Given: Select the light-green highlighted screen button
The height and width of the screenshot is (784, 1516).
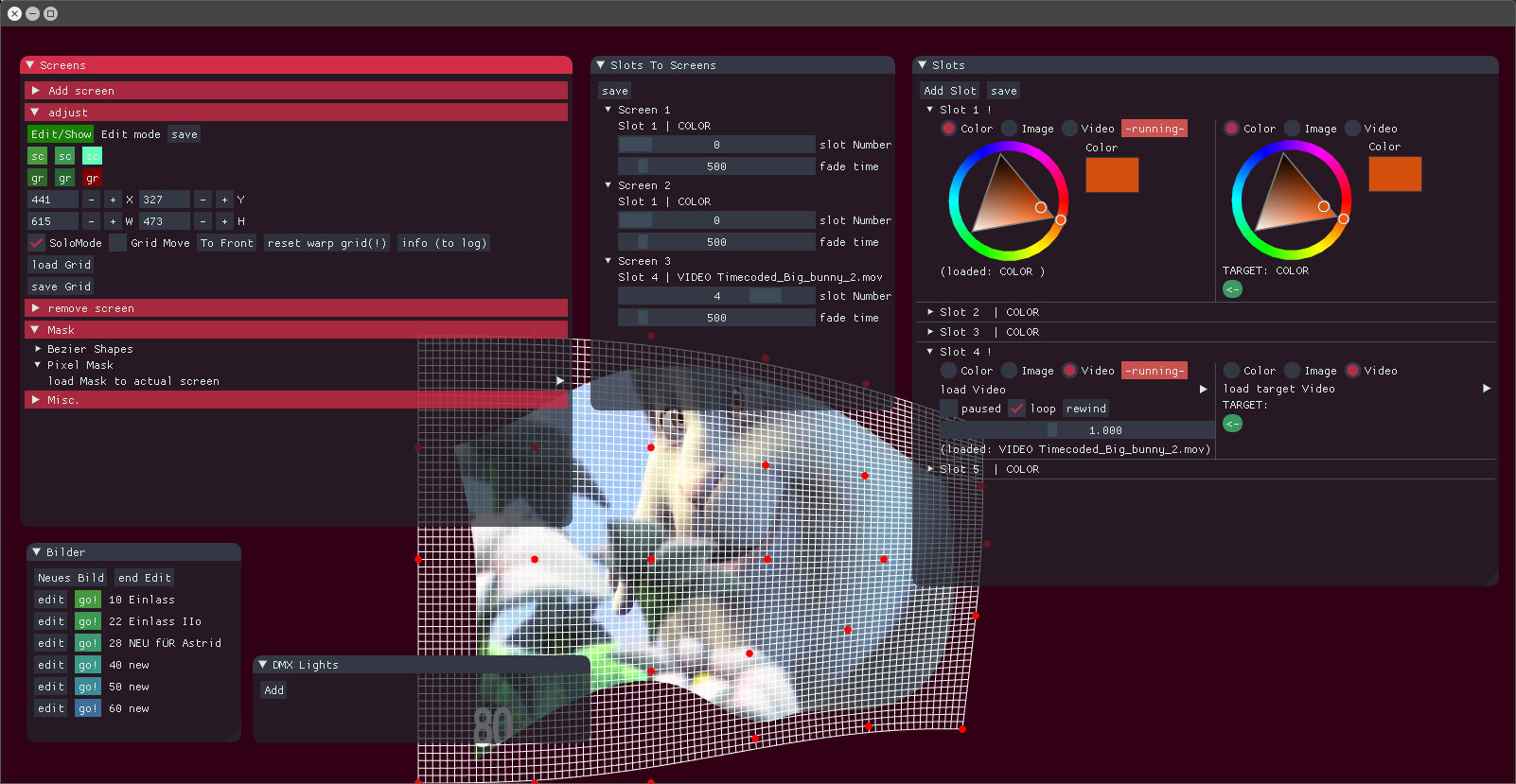Looking at the screenshot, I should 92,156.
